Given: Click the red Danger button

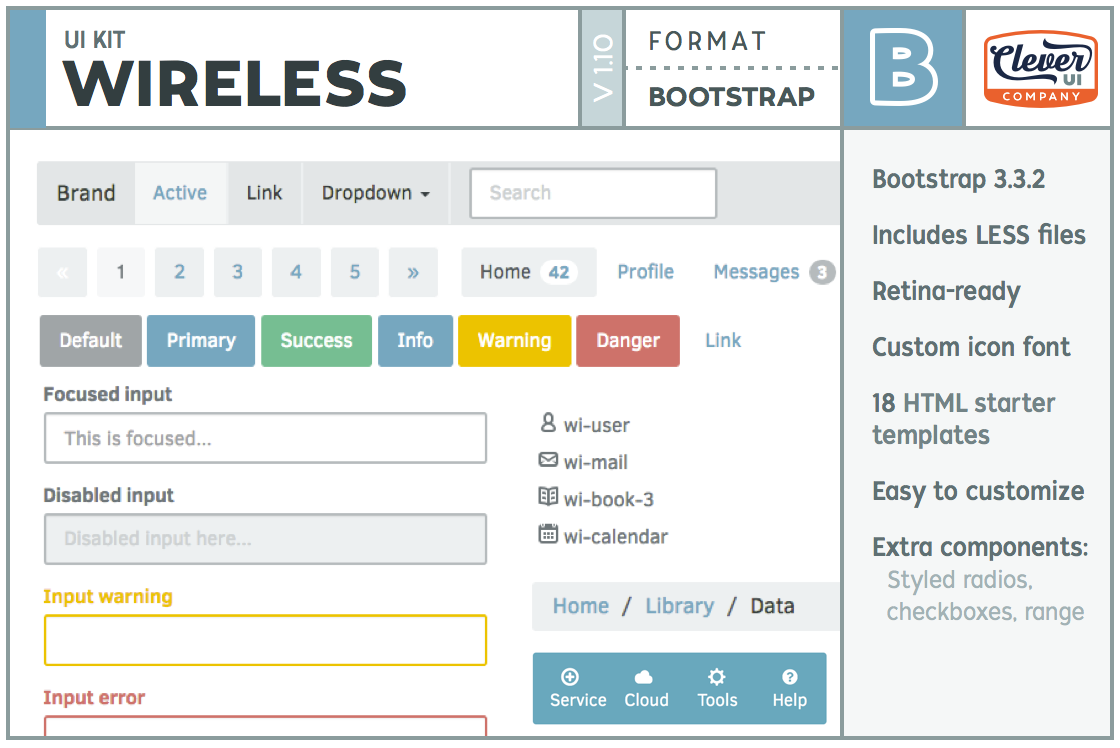Looking at the screenshot, I should [x=628, y=341].
